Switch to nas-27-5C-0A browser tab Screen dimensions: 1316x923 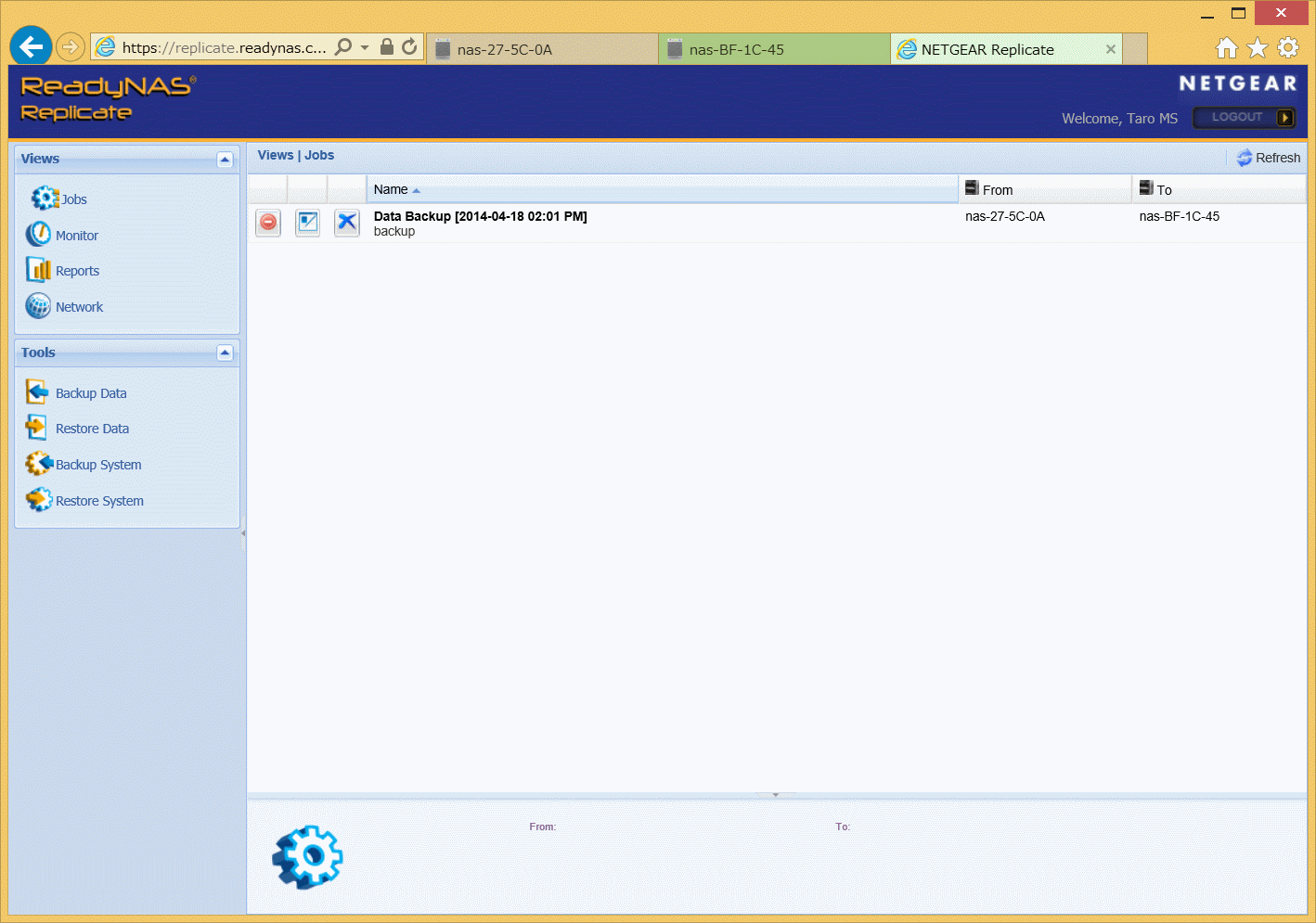[541, 49]
